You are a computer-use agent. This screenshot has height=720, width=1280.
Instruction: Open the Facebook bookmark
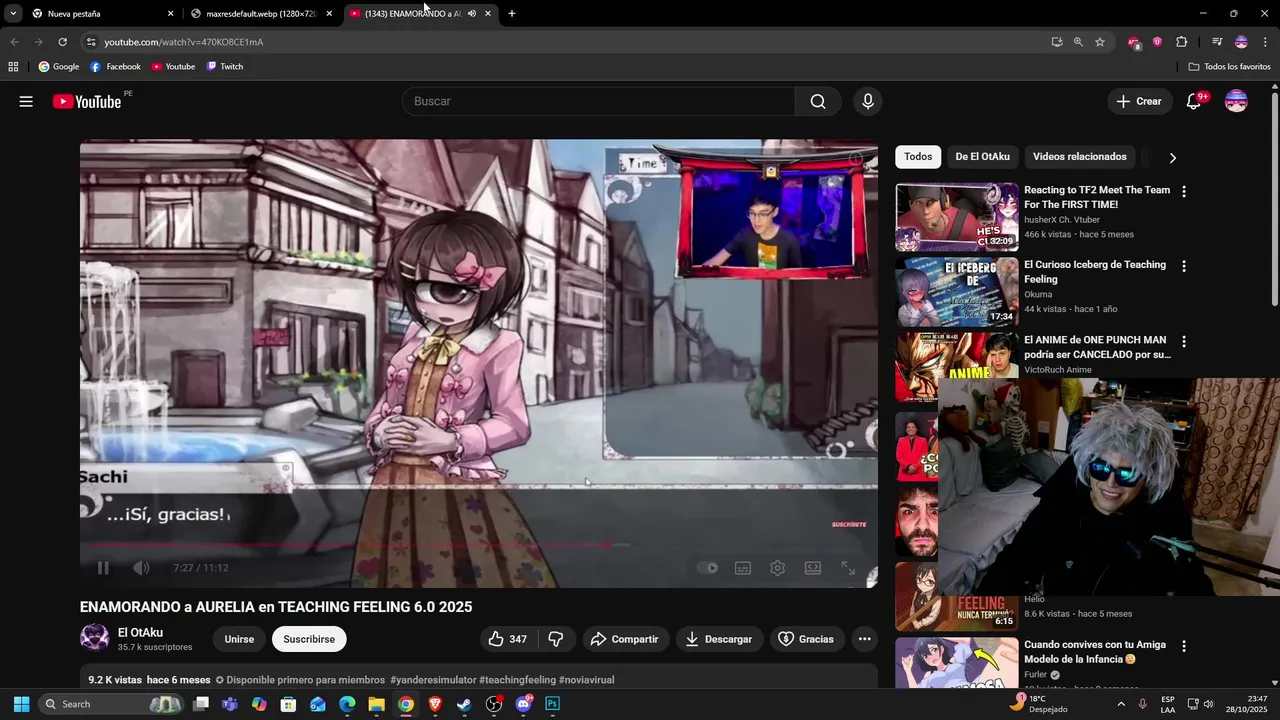(115, 67)
